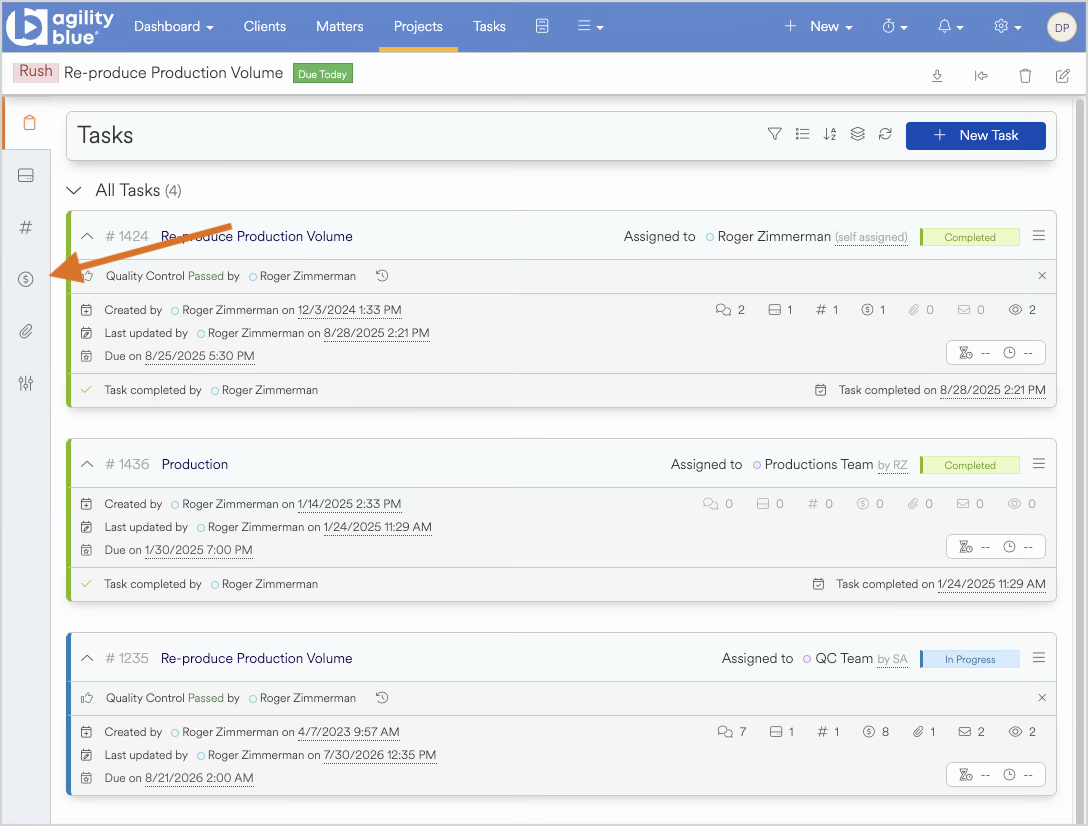Open the Production task title link
Viewport: 1088px width, 826px height.
194,464
